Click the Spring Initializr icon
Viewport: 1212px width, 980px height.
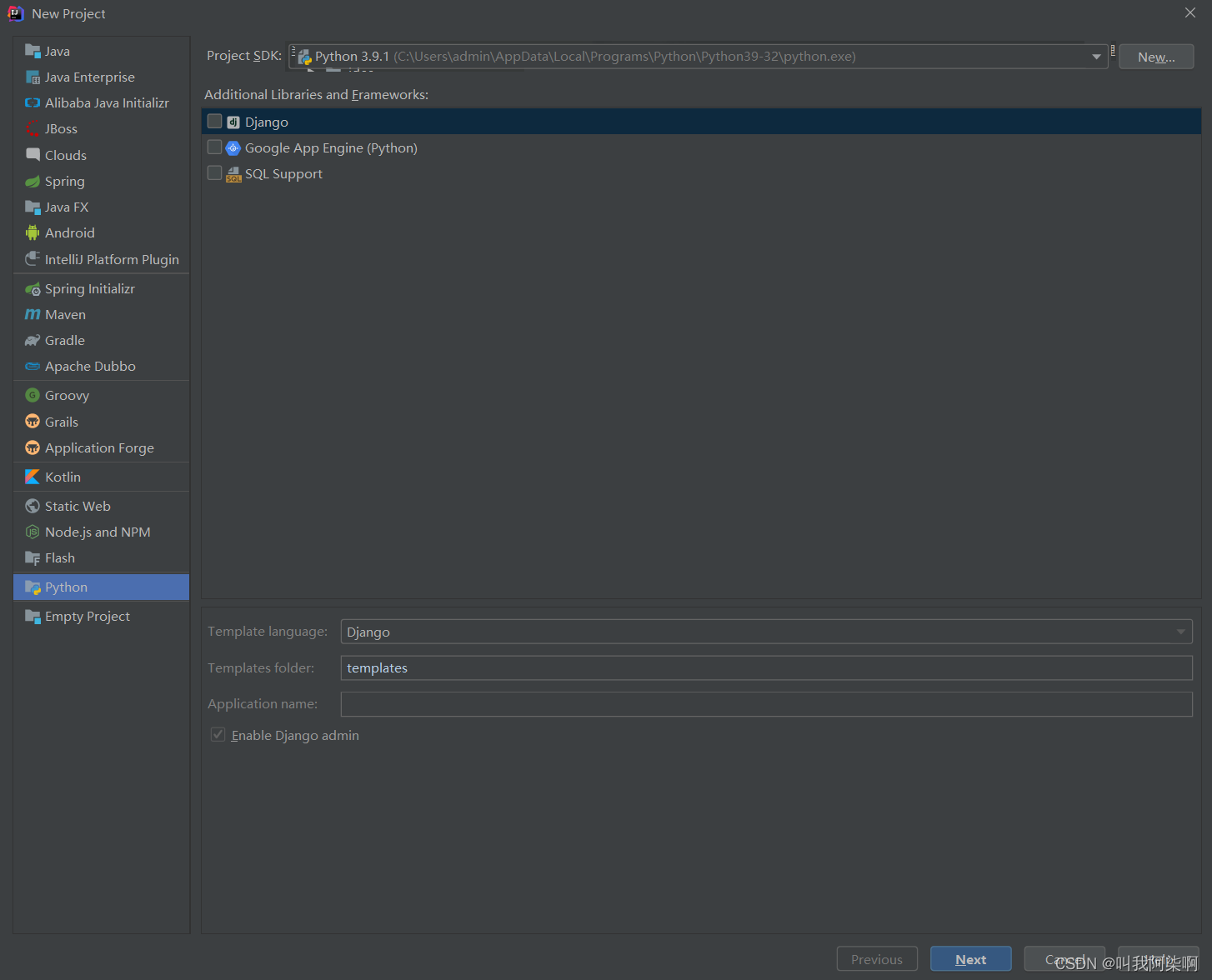click(33, 288)
